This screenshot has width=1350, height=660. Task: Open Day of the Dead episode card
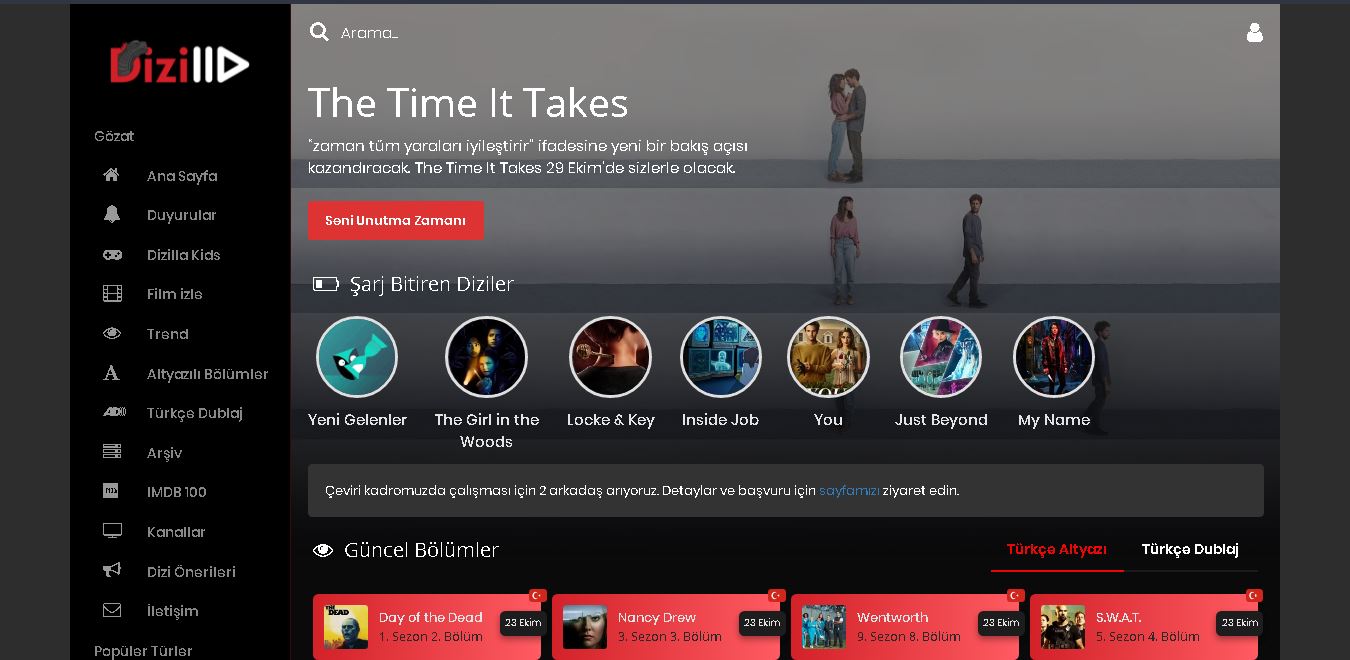[x=427, y=627]
